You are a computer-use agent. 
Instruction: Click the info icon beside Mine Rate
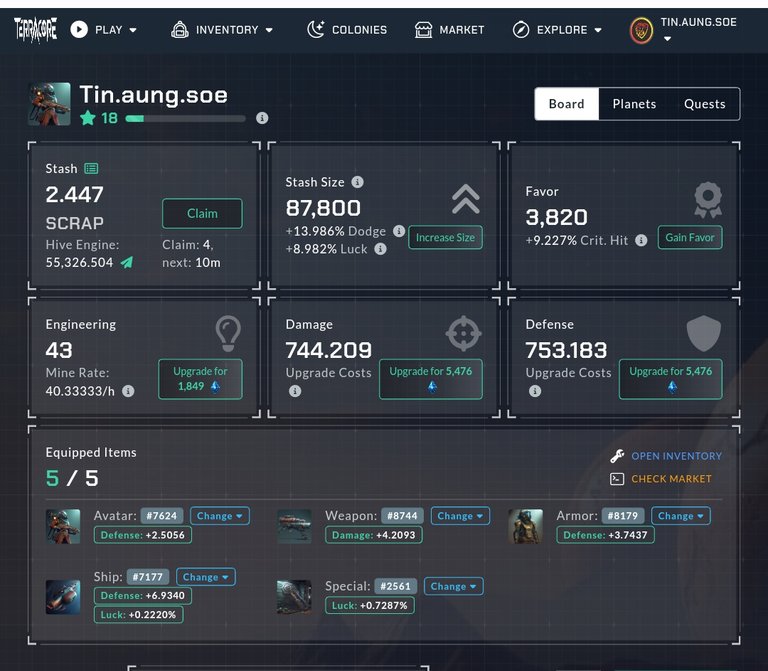point(128,391)
